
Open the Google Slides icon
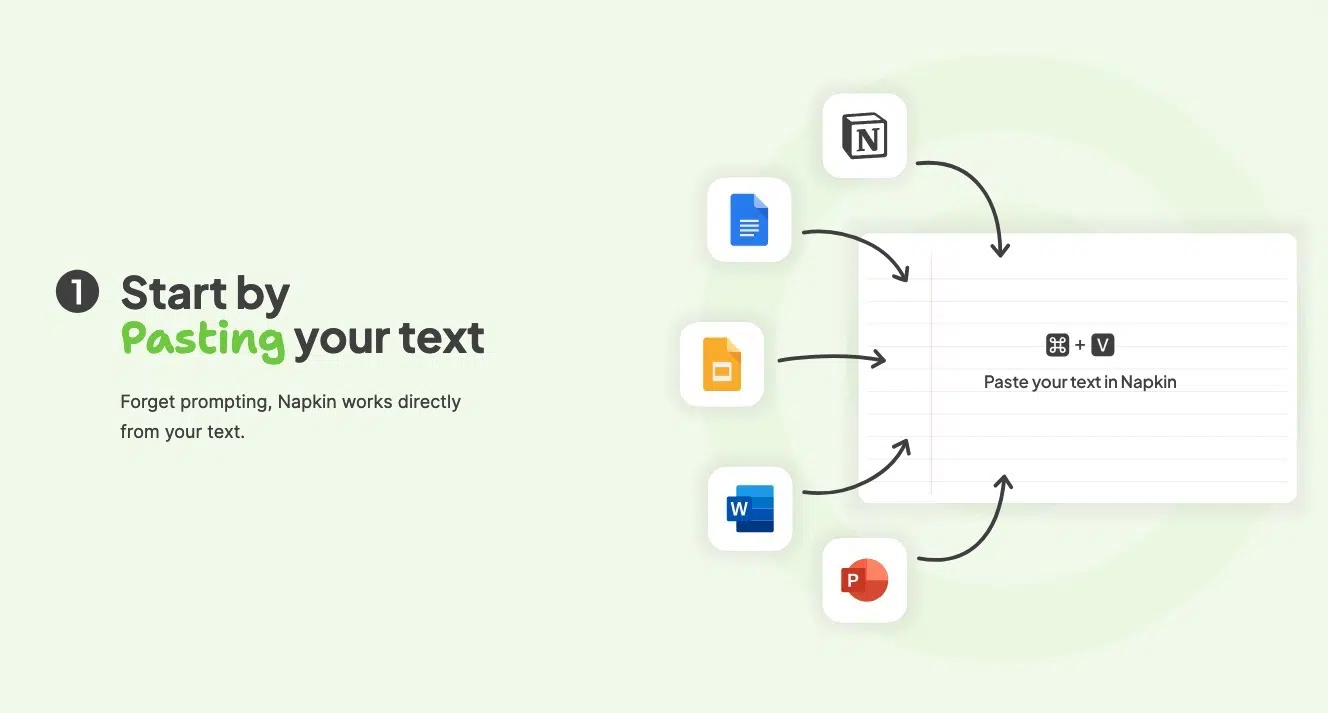(x=721, y=364)
